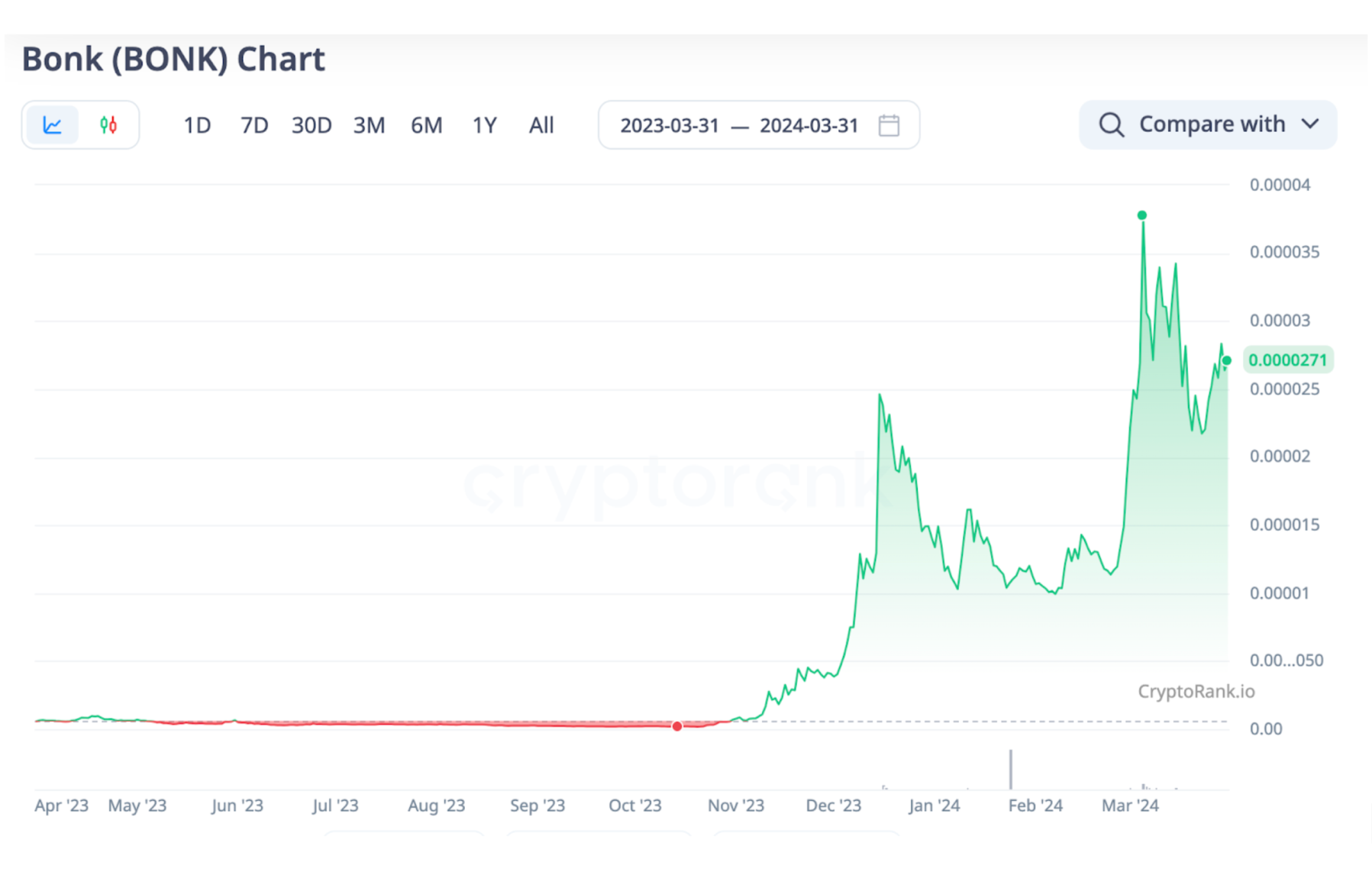This screenshot has width=1372, height=875.
Task: Click the 0.00002 axis label
Action: [1280, 457]
